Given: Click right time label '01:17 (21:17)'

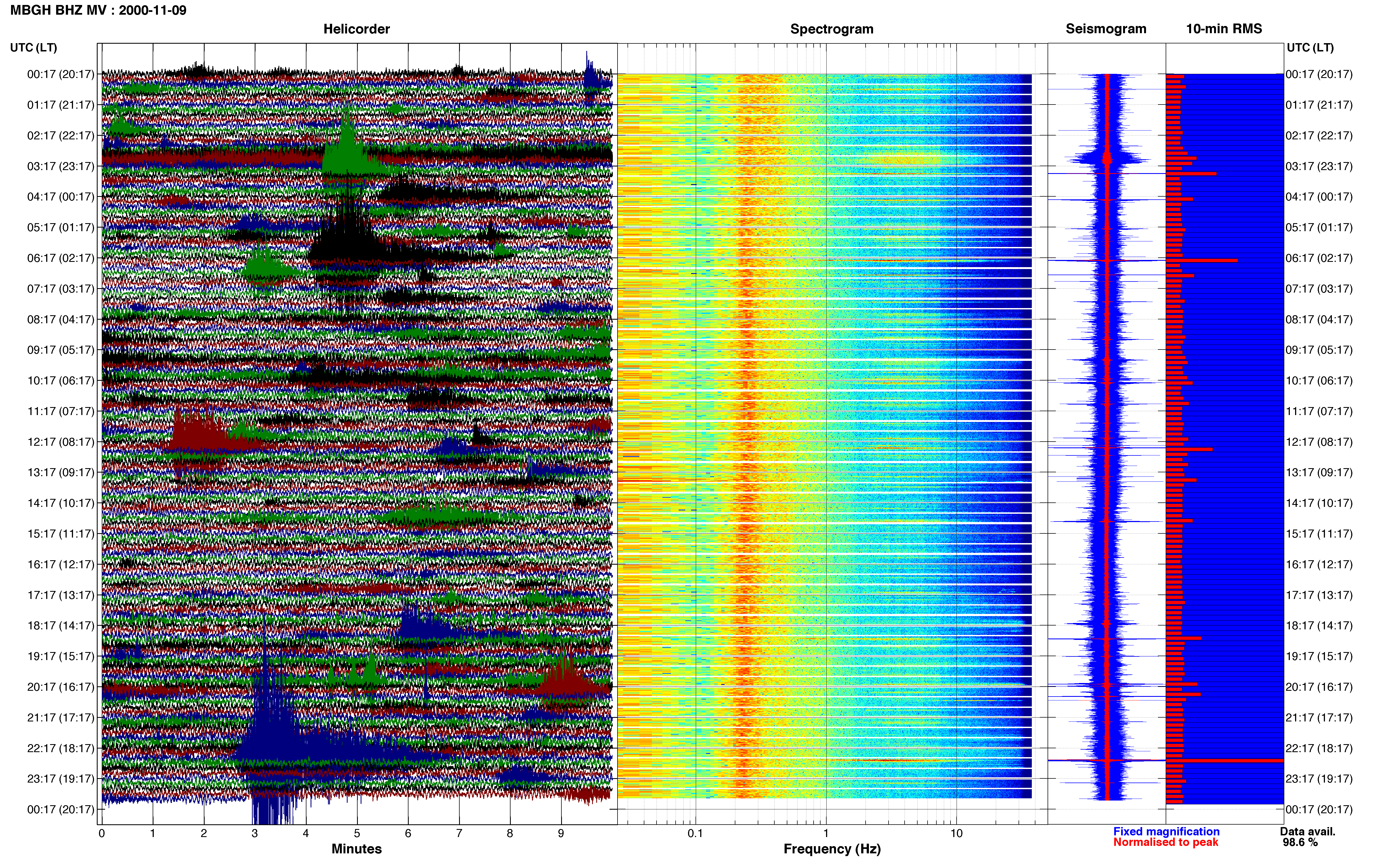Looking at the screenshot, I should [1319, 105].
